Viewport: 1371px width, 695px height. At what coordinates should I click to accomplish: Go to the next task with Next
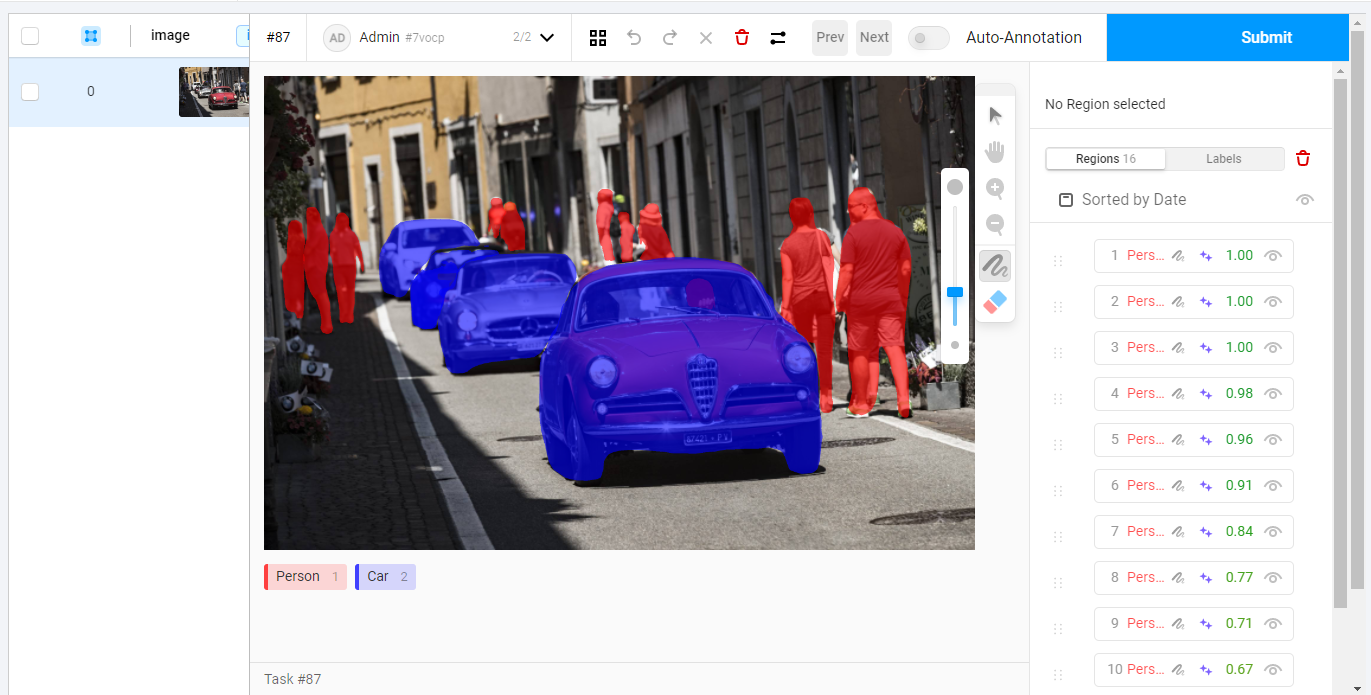pos(873,37)
